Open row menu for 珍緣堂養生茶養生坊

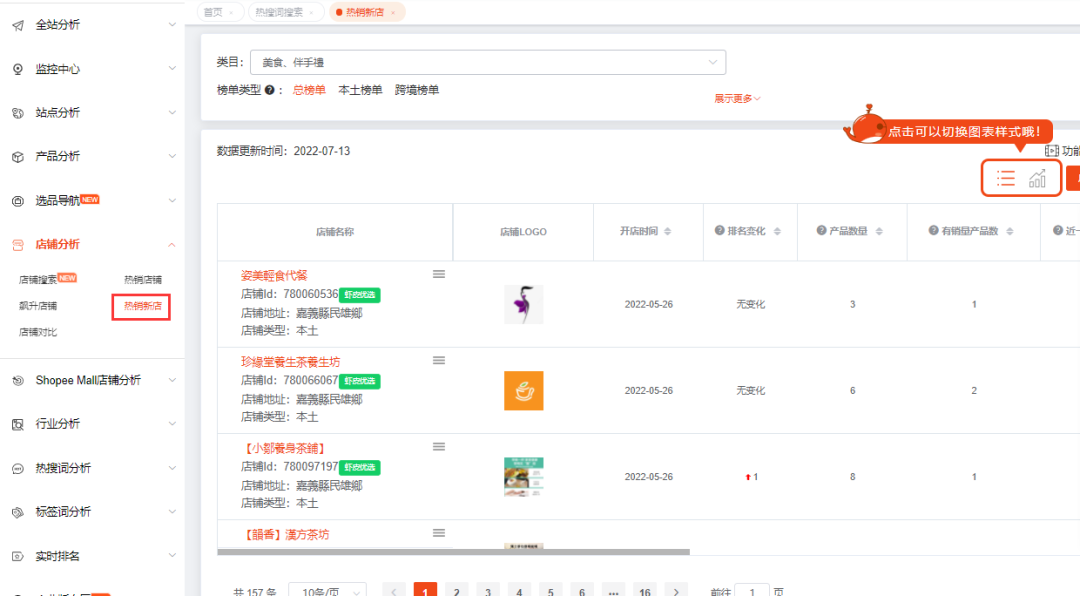point(439,360)
